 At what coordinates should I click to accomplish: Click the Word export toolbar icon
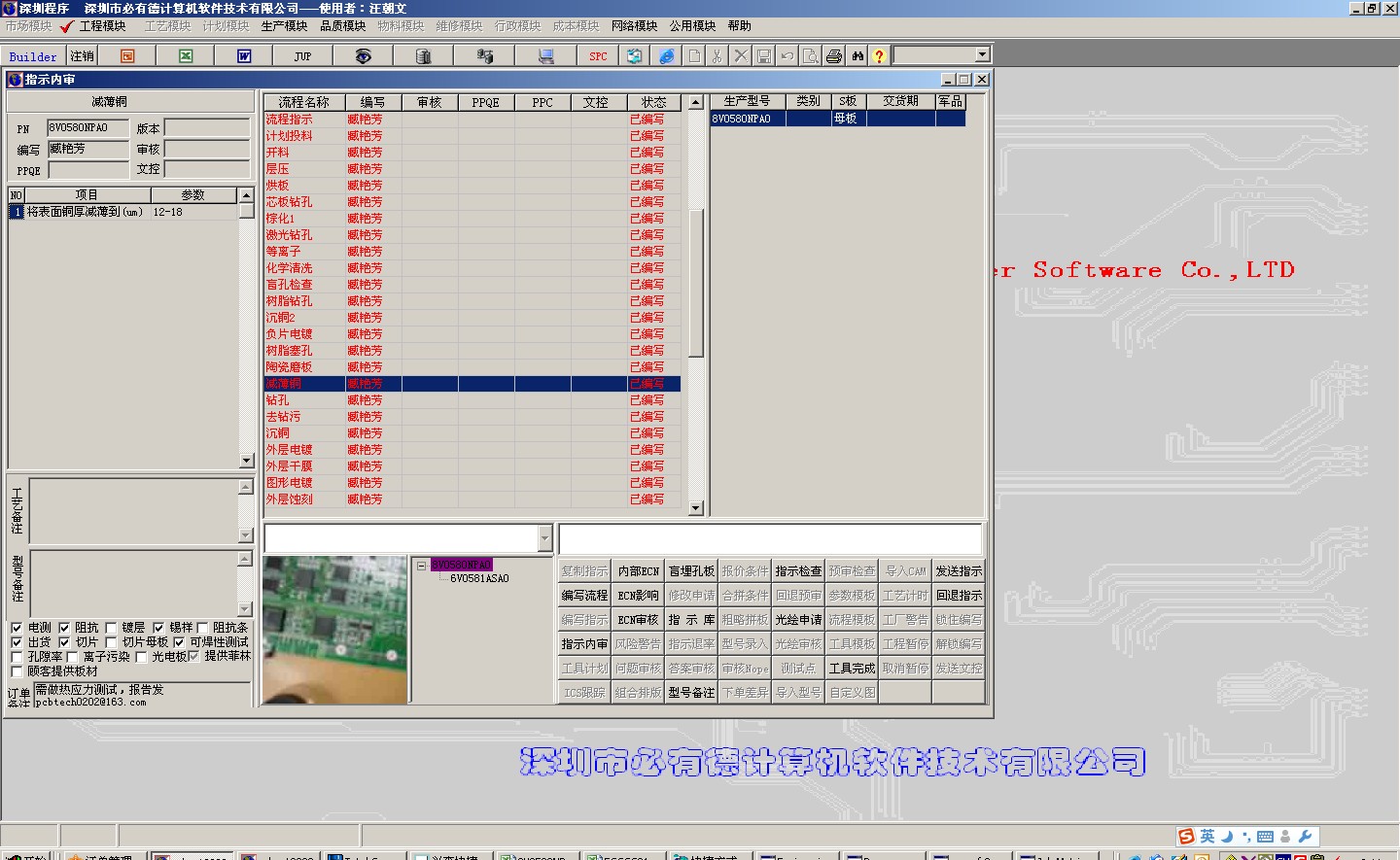pos(244,56)
